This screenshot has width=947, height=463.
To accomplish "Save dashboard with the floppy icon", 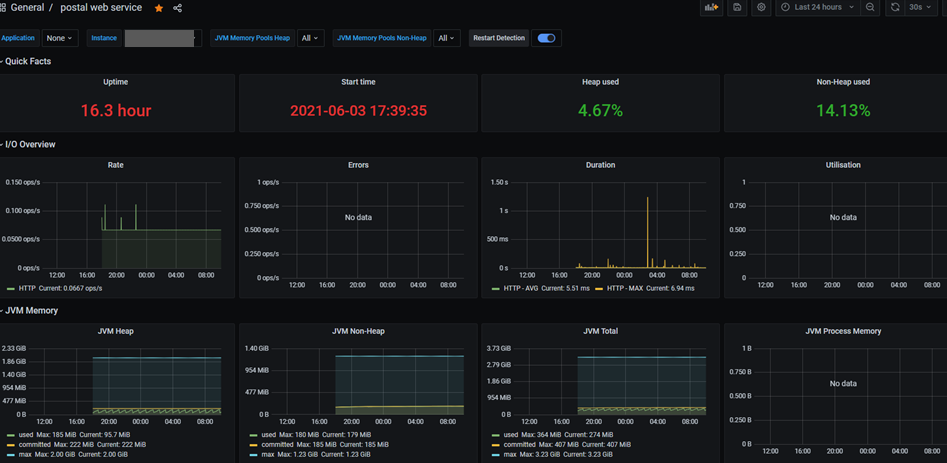I will coord(737,7).
